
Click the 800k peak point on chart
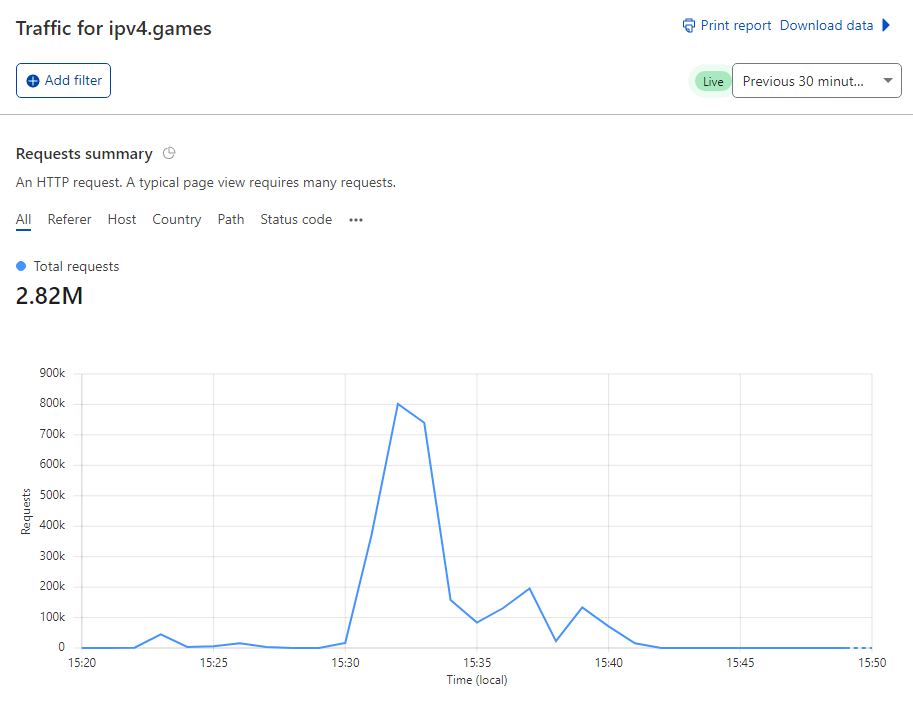pos(398,404)
